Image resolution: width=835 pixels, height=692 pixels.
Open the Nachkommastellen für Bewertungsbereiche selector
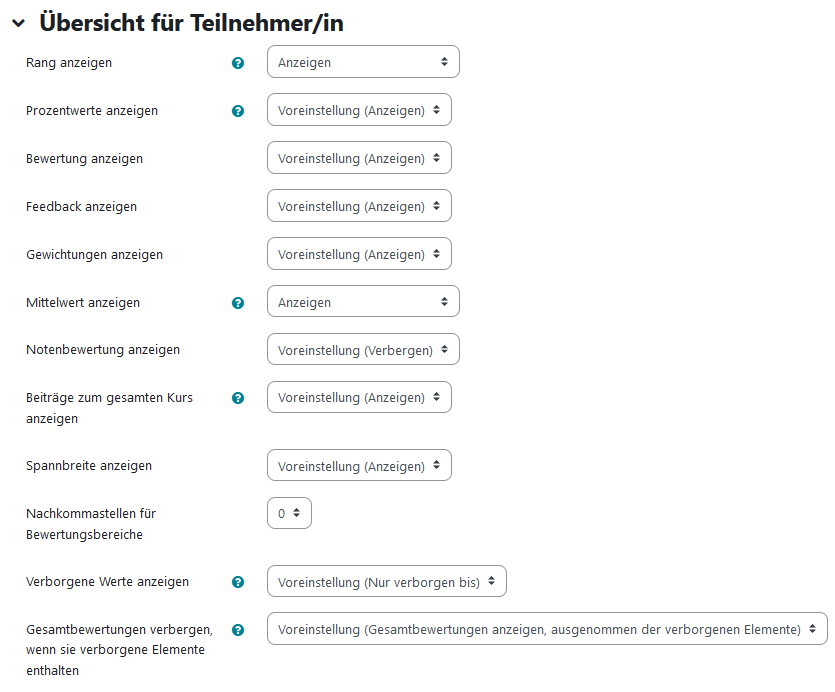pos(289,513)
